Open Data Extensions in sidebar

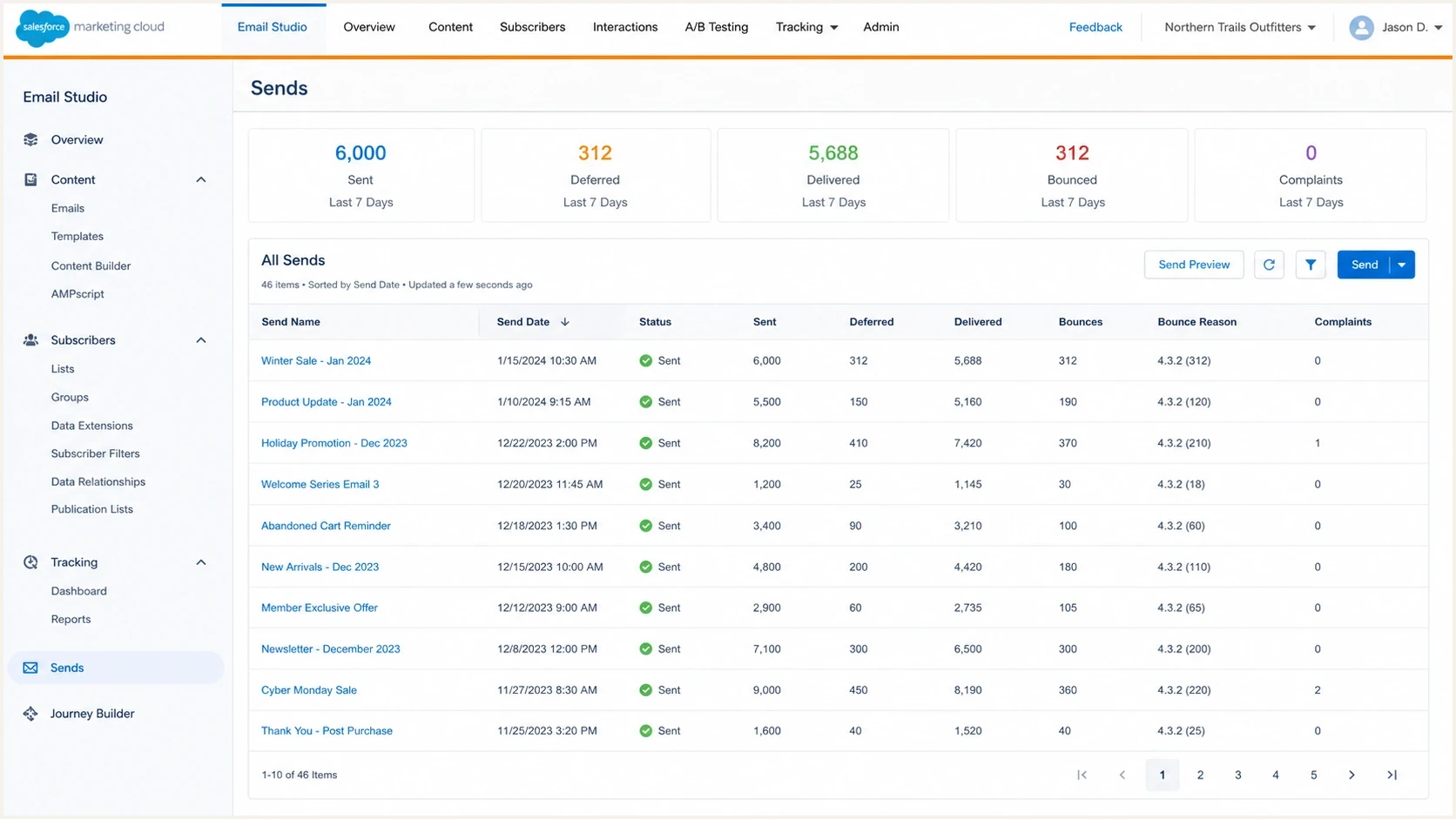click(91, 426)
